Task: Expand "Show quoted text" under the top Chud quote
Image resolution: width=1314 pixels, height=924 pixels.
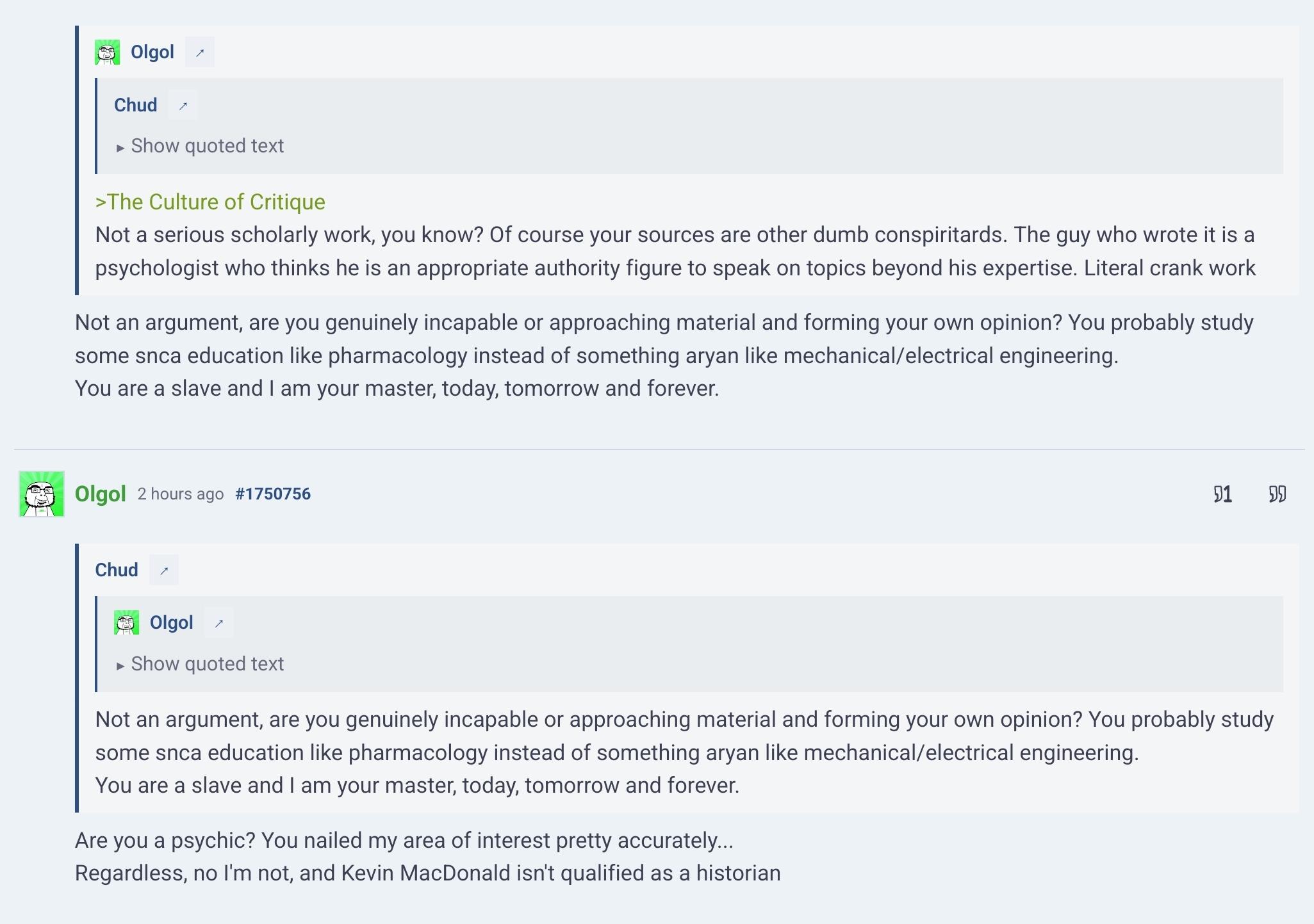Action: click(201, 146)
